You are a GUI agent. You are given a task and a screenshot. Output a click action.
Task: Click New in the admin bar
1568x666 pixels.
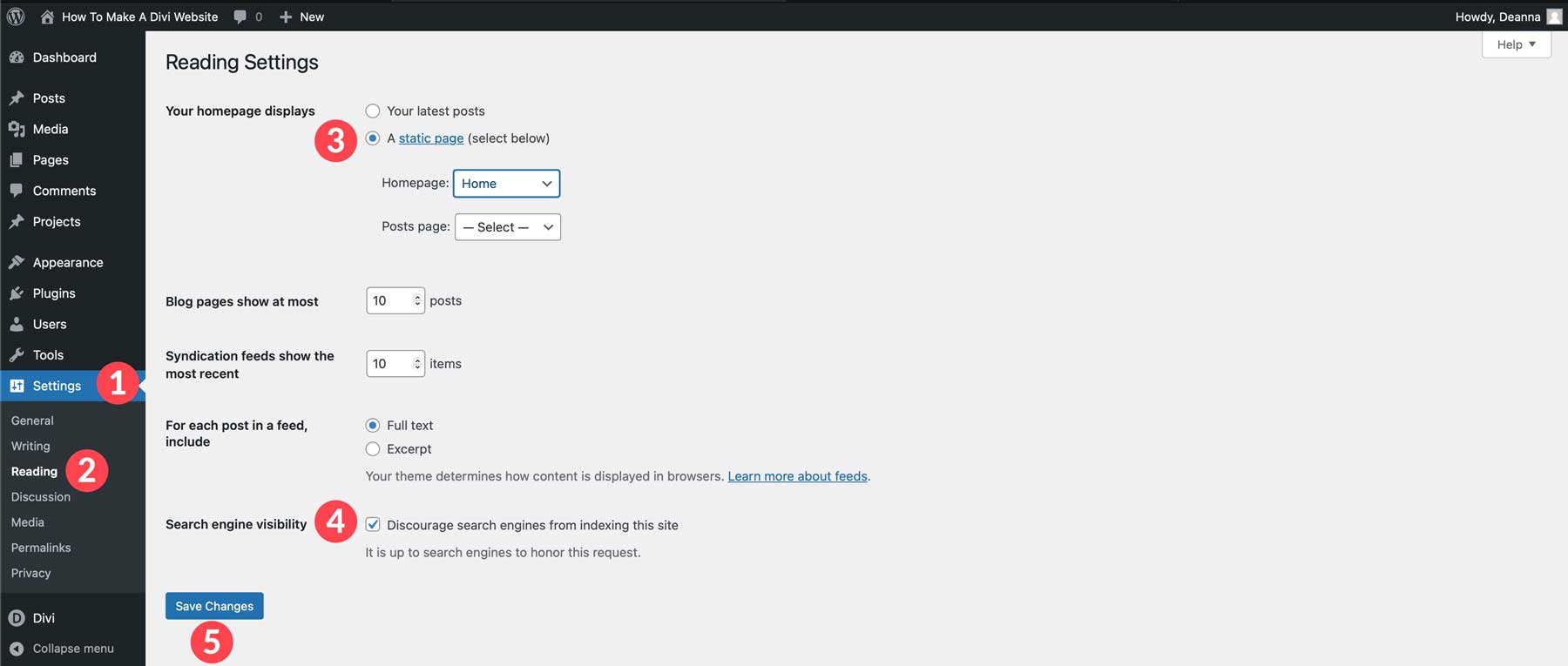coord(312,17)
